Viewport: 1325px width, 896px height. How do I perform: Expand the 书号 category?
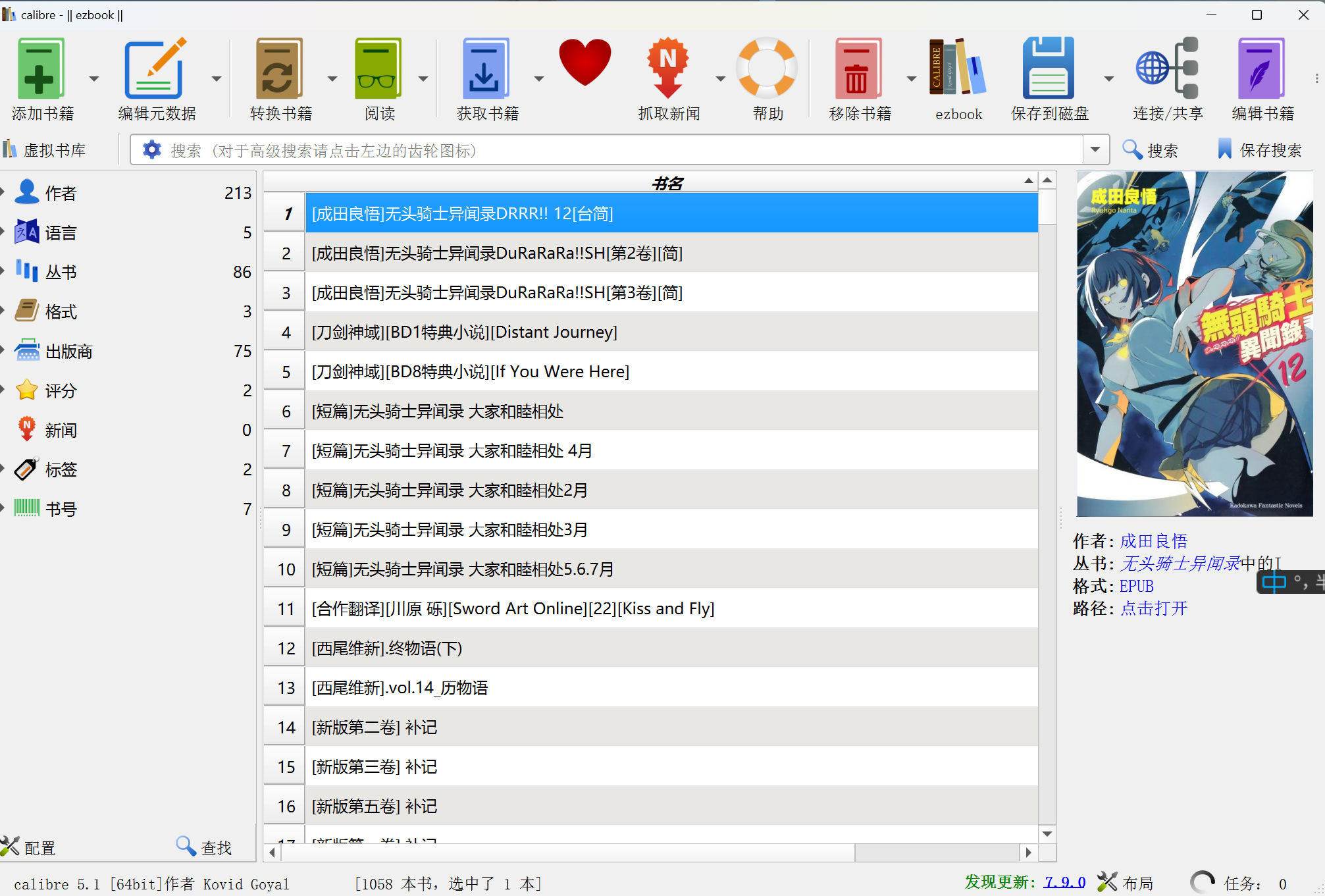[x=3, y=508]
